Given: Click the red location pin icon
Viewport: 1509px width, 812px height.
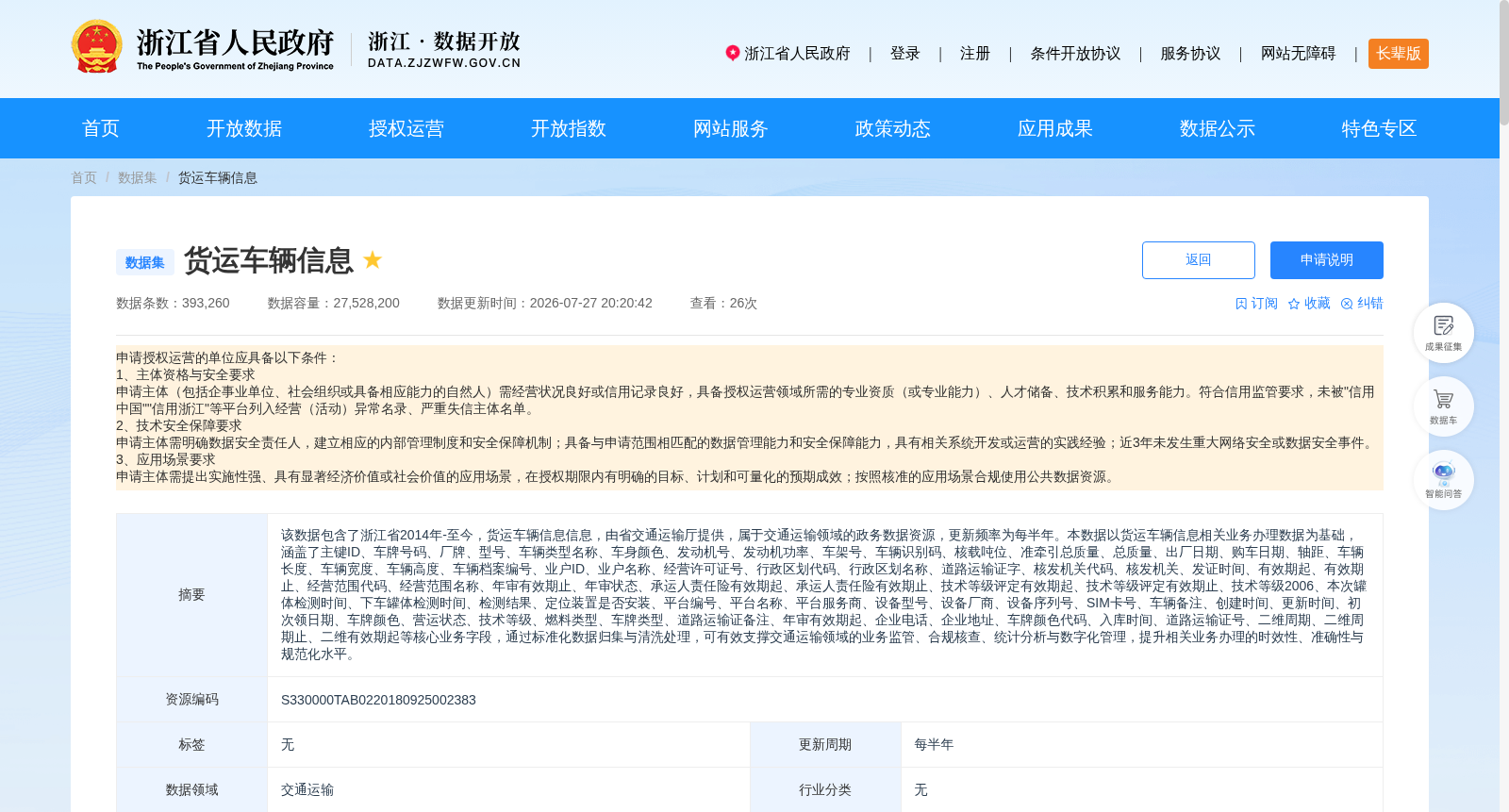Looking at the screenshot, I should click(732, 53).
